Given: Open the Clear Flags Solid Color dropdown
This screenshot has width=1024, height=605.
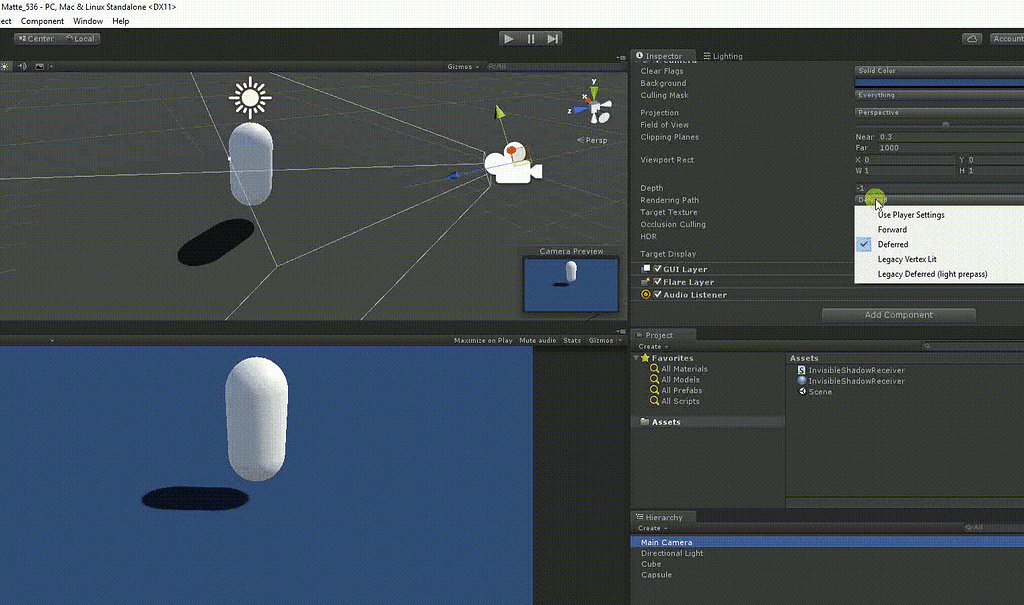Looking at the screenshot, I should (x=937, y=69).
